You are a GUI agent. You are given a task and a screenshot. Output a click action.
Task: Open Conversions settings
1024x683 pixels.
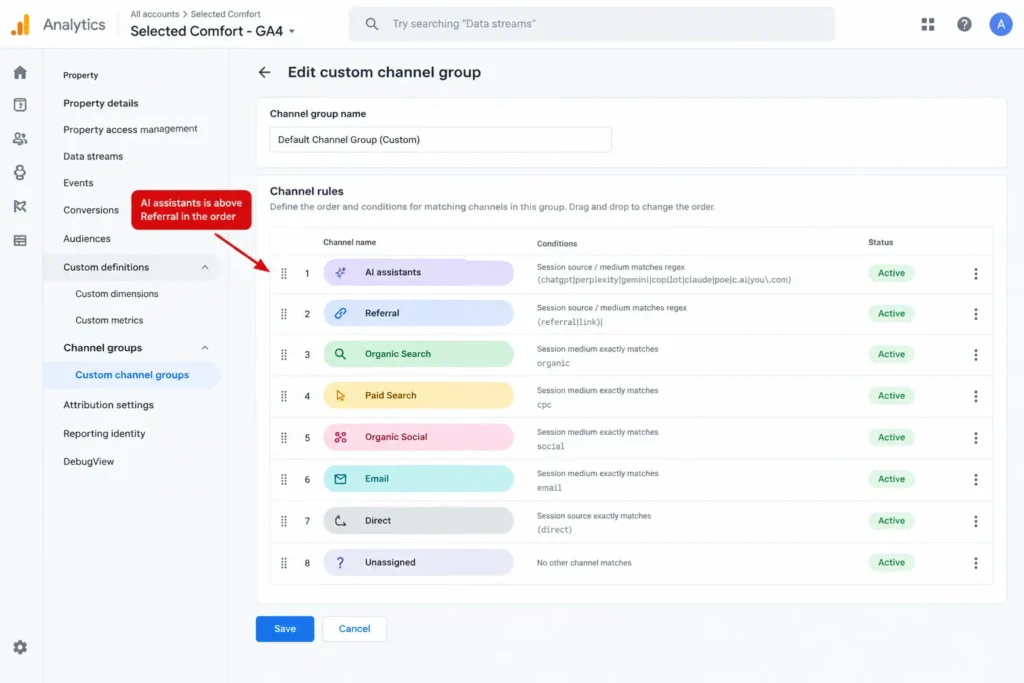click(x=91, y=210)
